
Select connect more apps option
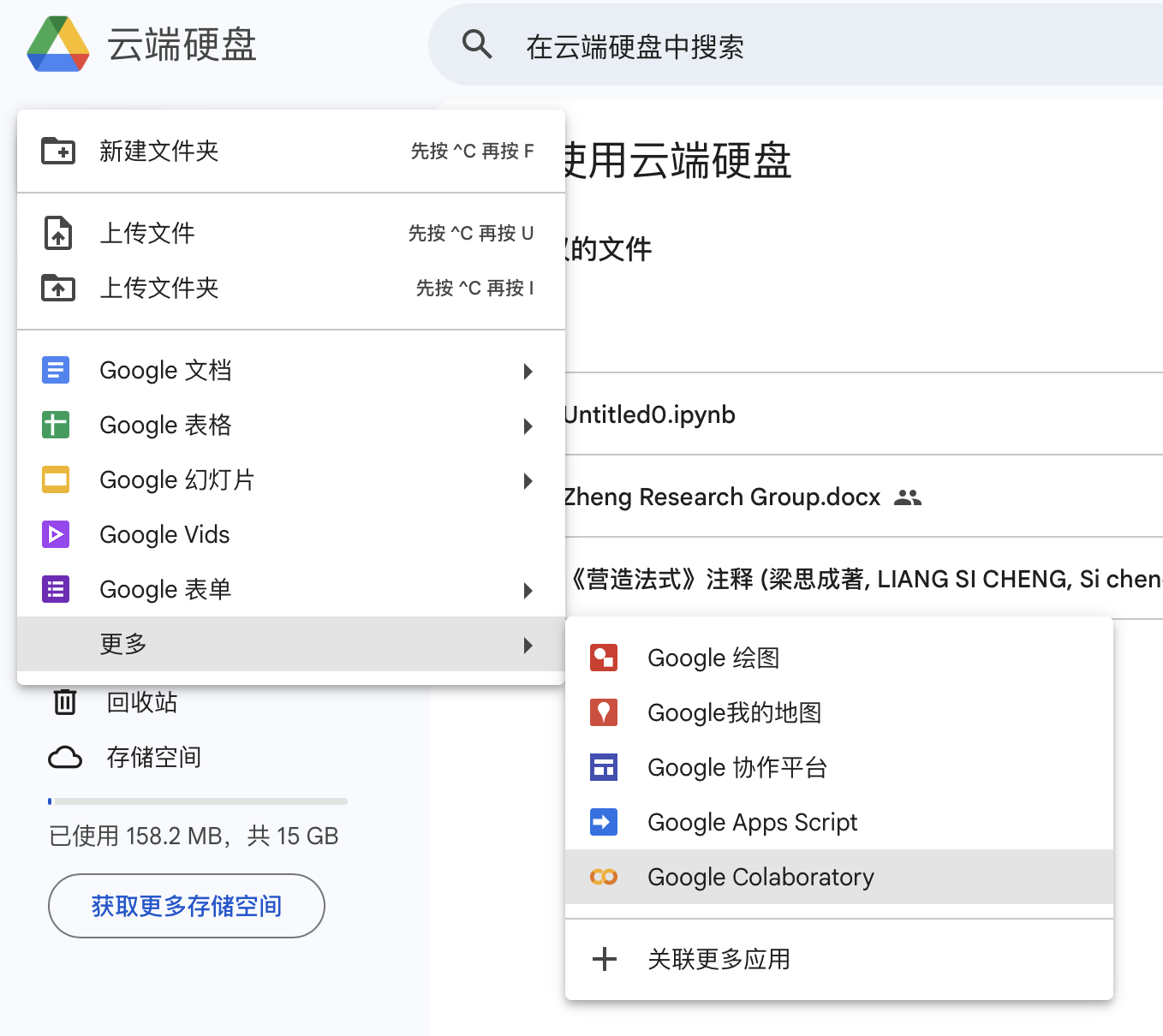tap(718, 959)
